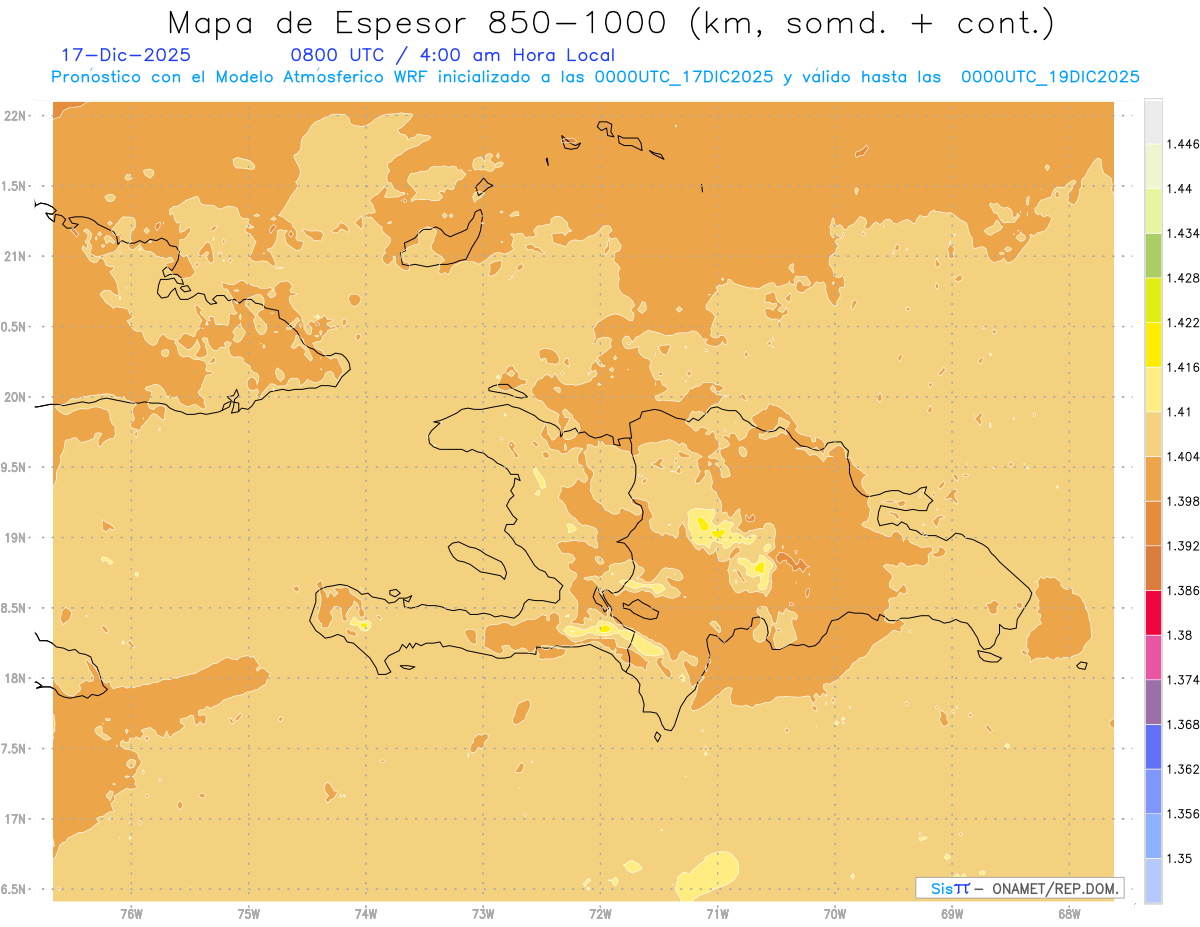Click the 17N latitude label
1200x927 pixels.
(16, 819)
